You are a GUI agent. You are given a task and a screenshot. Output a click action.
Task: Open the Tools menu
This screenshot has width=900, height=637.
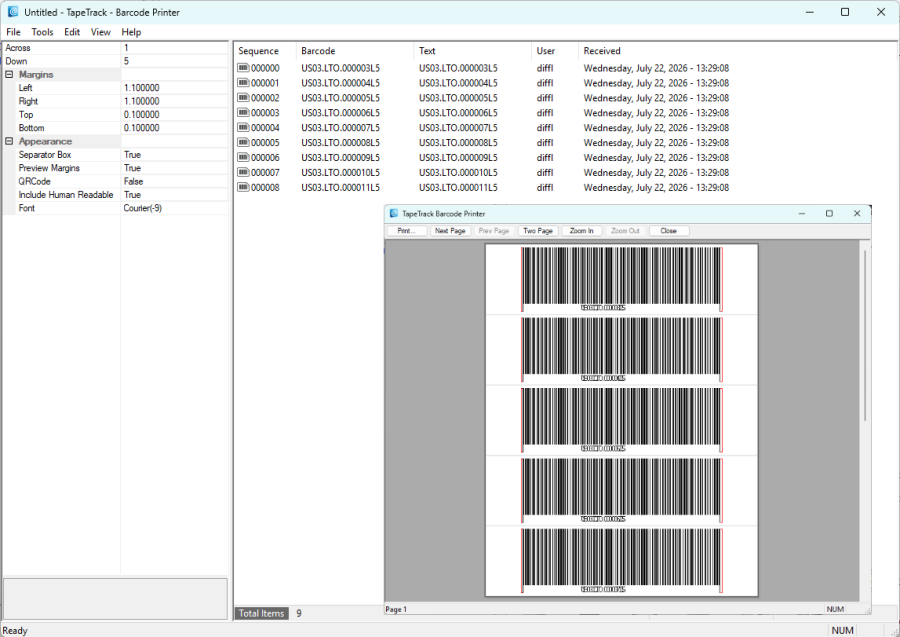[x=42, y=32]
